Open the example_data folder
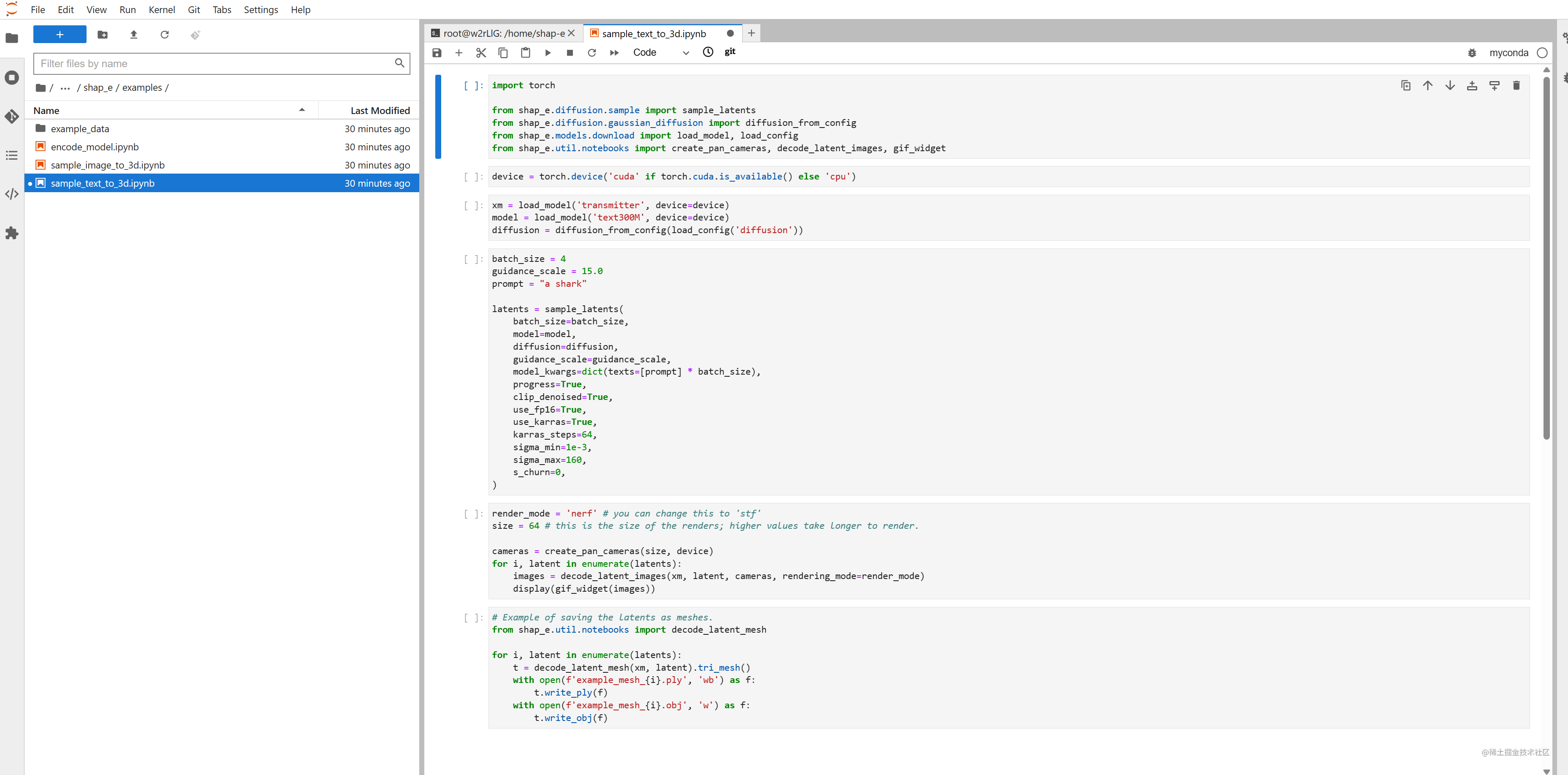Screen dimensions: 1568x775 (222, 128)
